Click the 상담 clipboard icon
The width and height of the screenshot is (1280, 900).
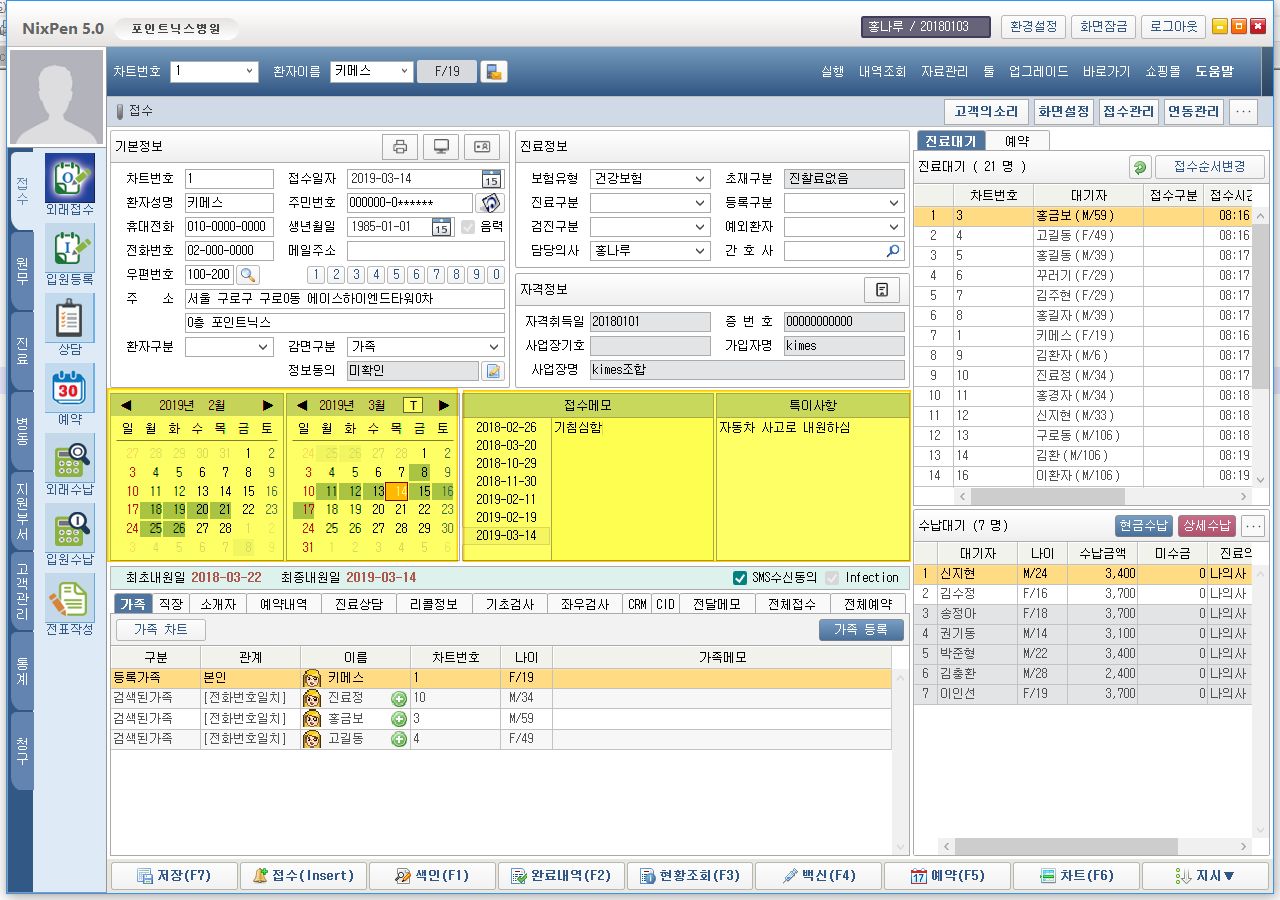pos(69,318)
